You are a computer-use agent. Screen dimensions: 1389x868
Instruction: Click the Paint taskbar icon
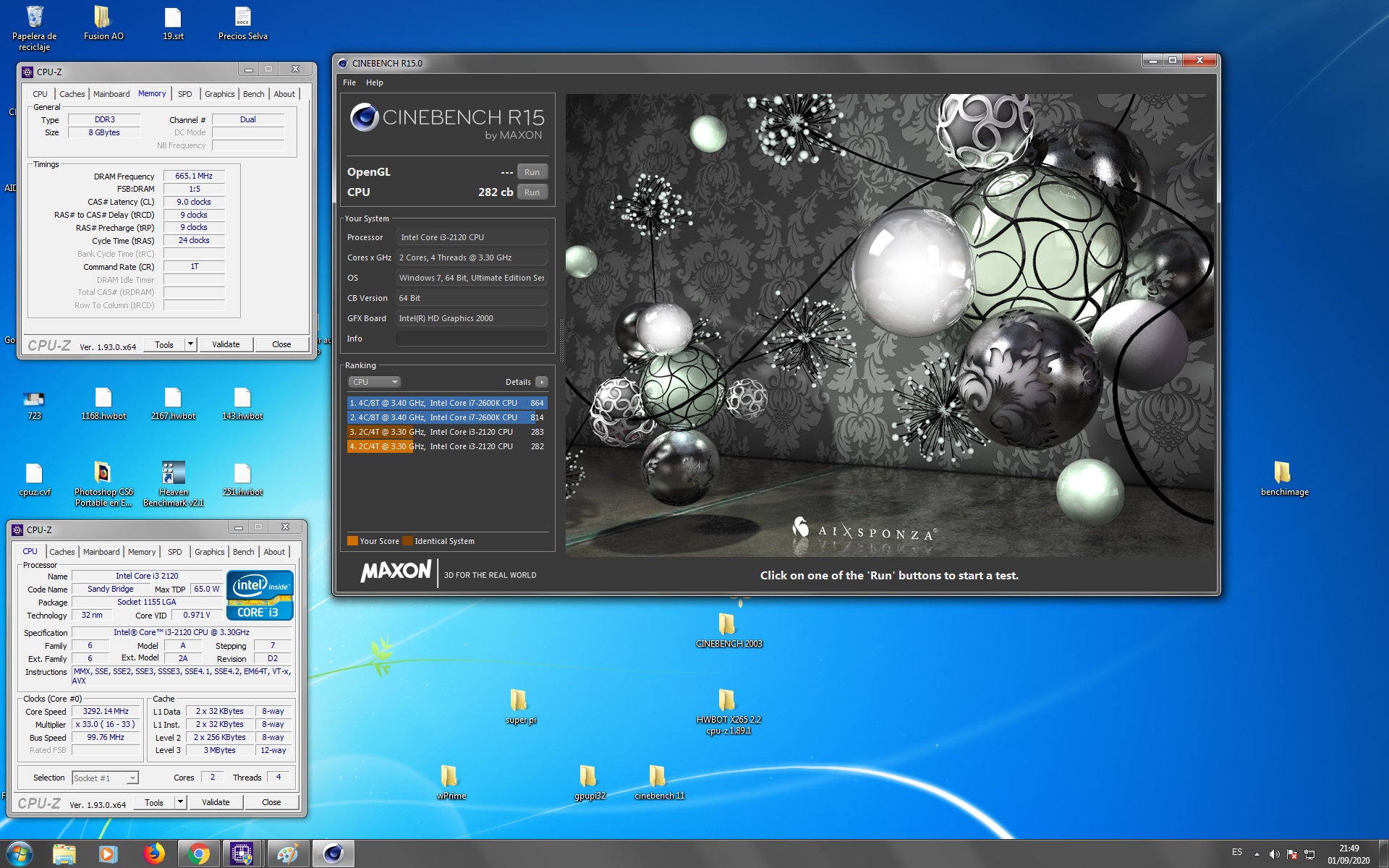tap(288, 854)
